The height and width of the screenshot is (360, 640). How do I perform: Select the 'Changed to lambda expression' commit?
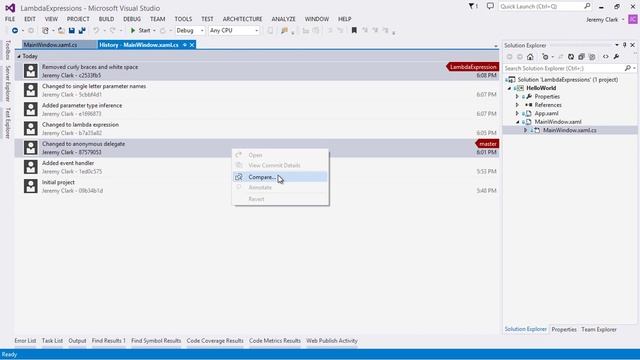257,129
